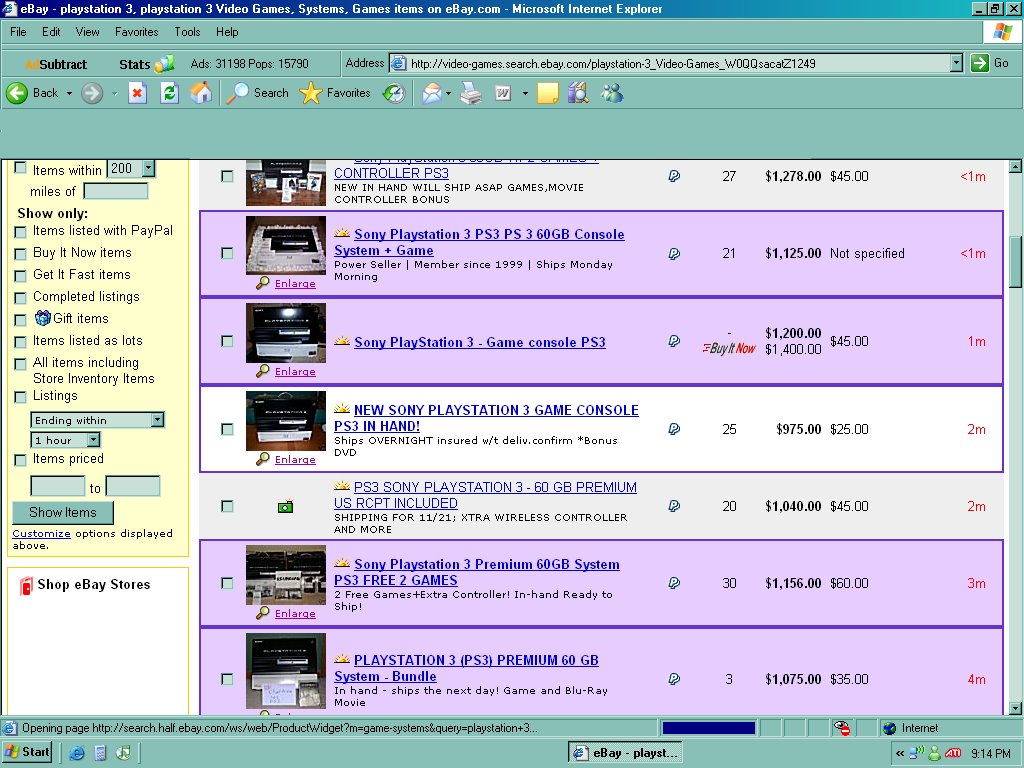Check the Items priced checkbox

click(20, 460)
